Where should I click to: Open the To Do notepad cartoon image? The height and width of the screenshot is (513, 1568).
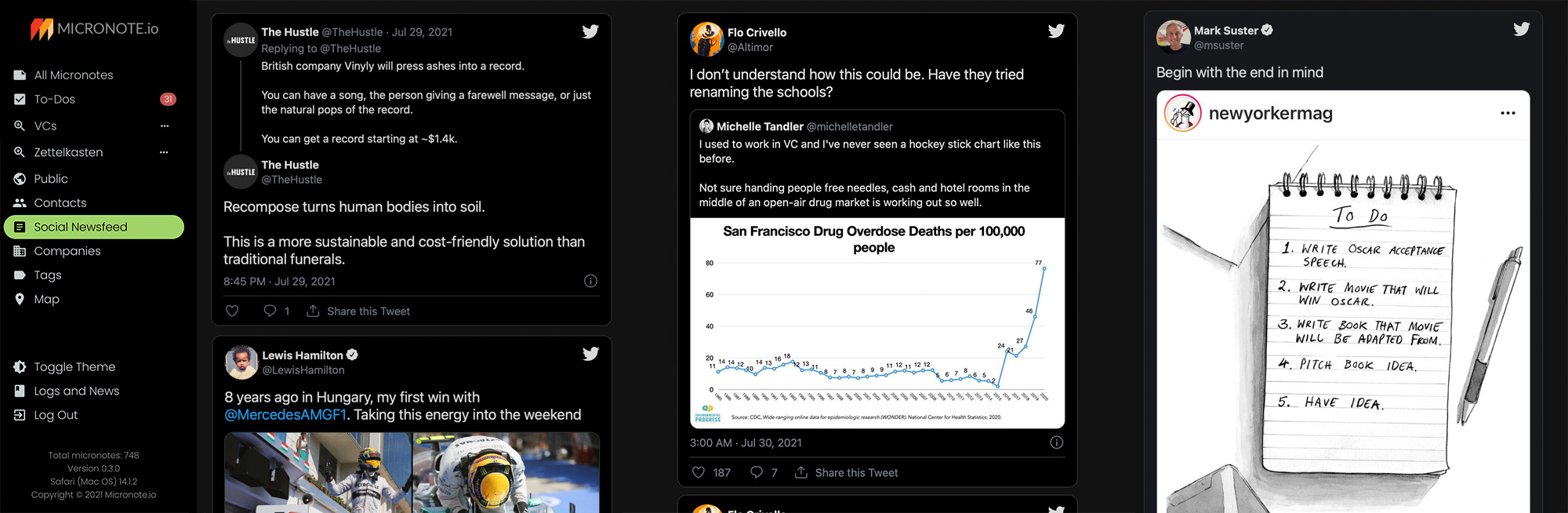[1343, 326]
